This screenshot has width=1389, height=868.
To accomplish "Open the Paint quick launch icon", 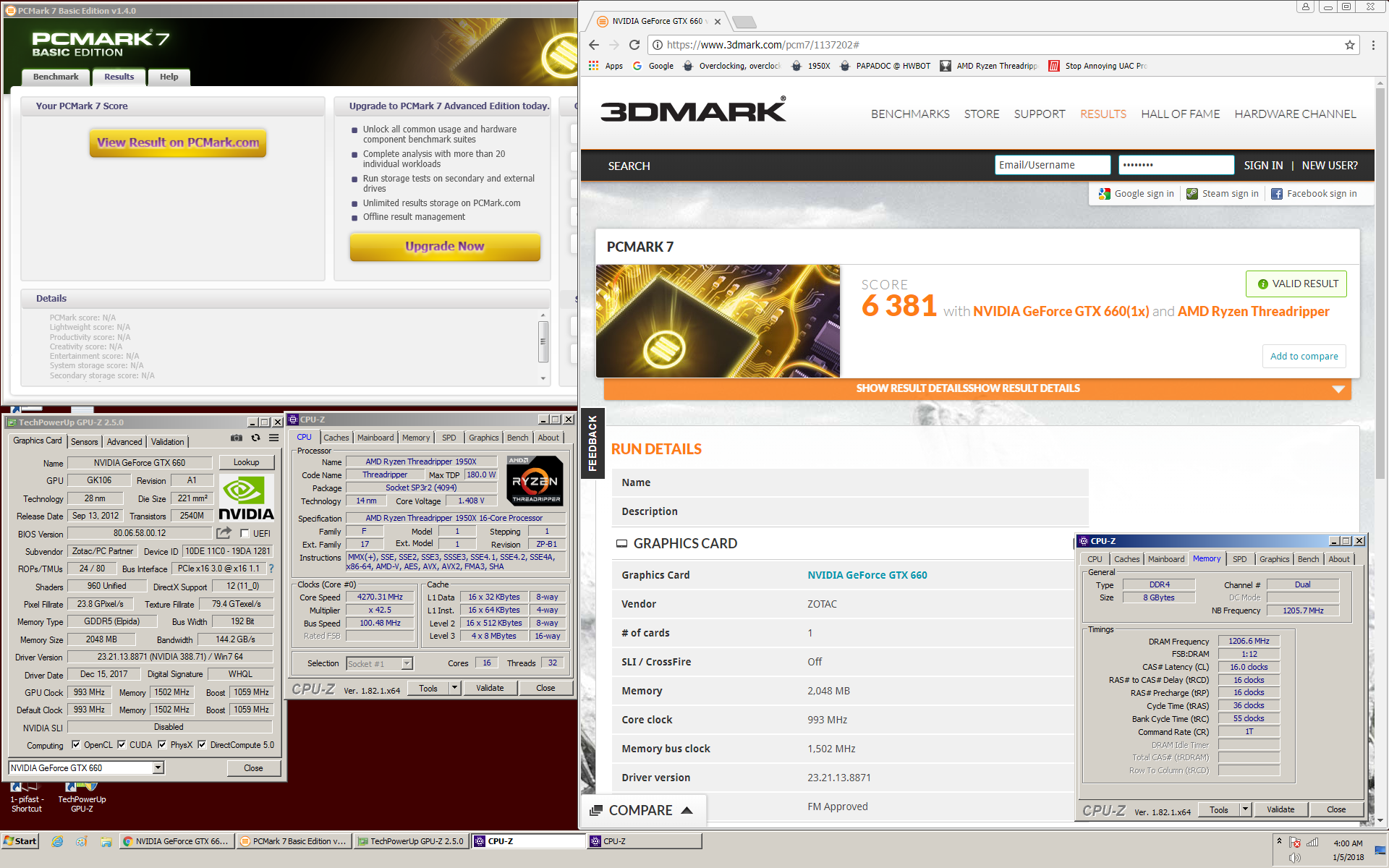I will tap(81, 841).
